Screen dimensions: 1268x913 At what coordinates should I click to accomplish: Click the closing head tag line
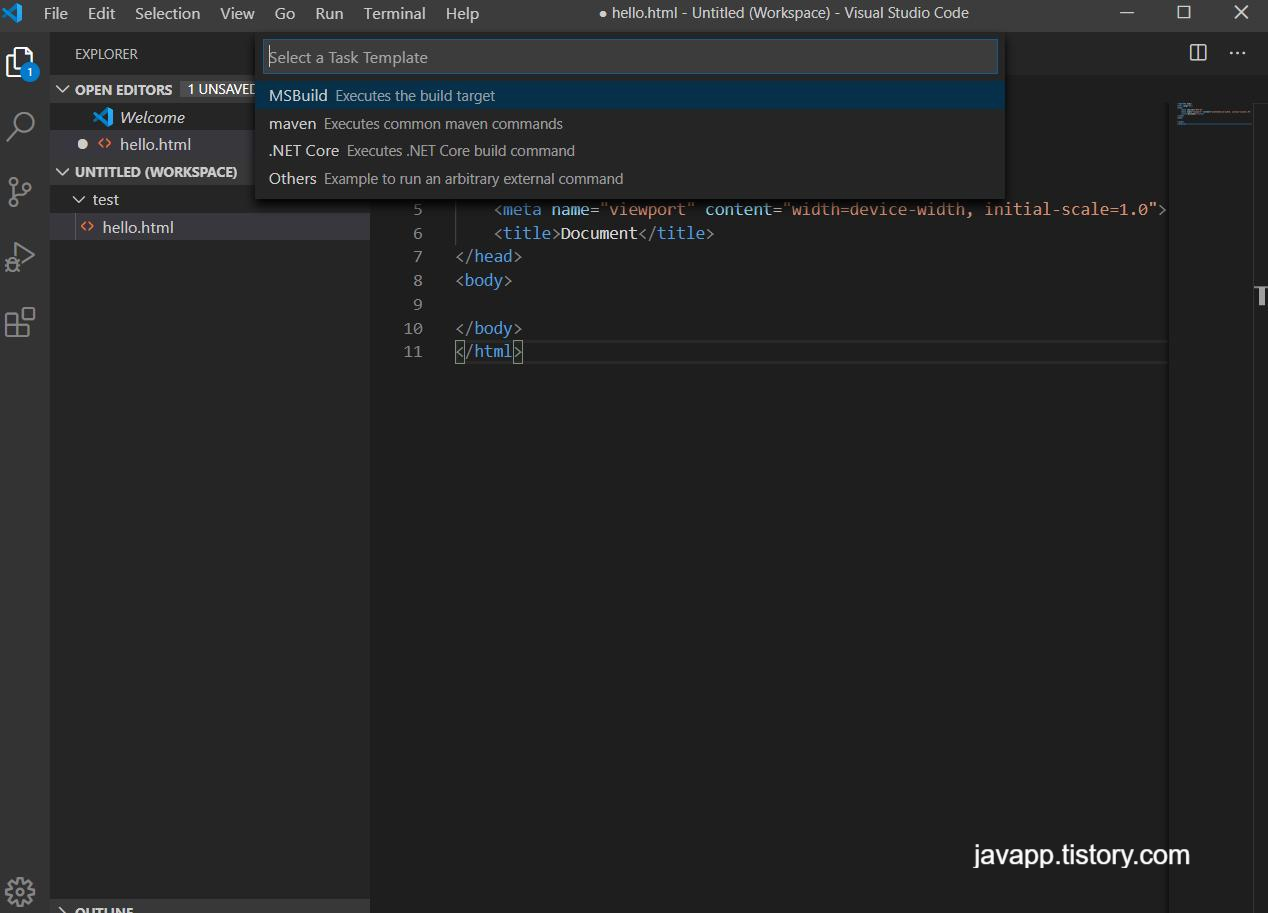[489, 257]
